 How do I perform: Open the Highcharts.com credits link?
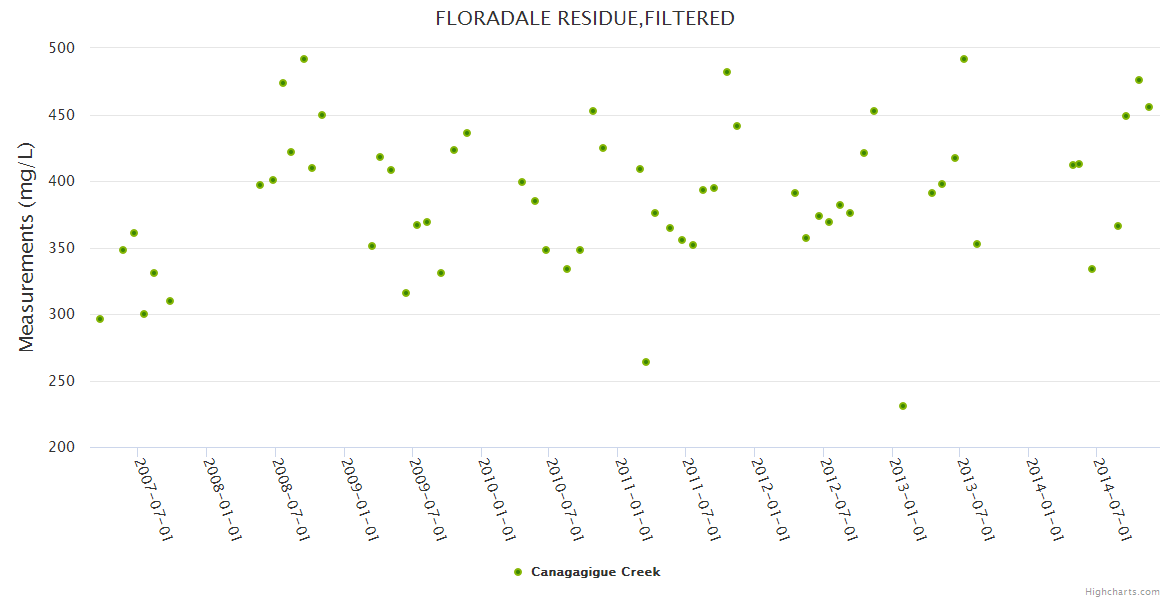[1122, 591]
